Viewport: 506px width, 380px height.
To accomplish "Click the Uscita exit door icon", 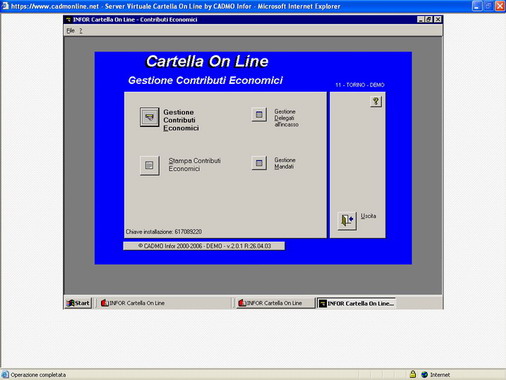I will [347, 221].
